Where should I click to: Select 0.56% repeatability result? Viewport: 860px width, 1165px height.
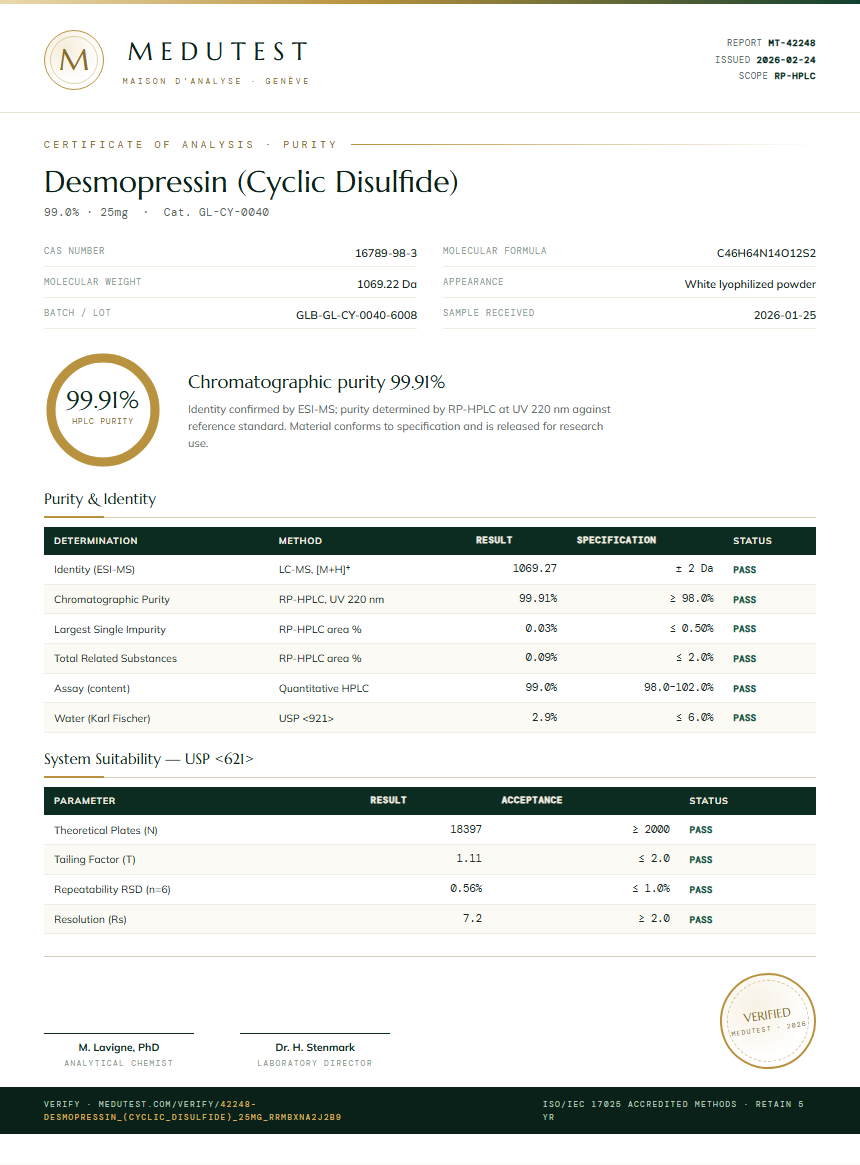point(465,889)
